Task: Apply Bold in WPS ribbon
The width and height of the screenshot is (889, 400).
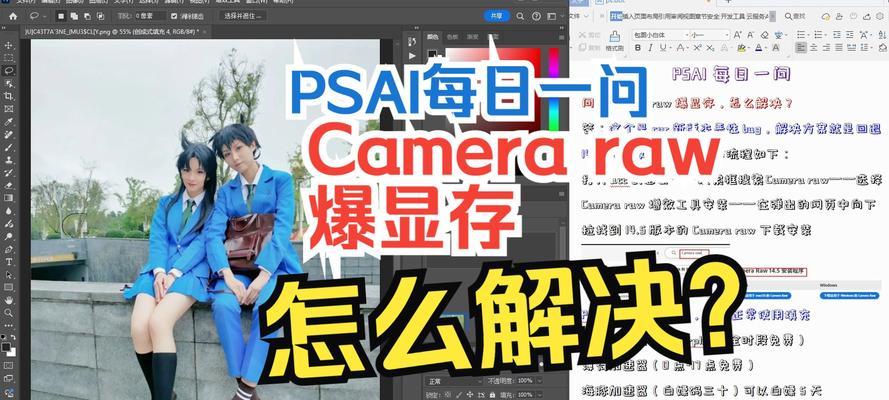Action: pos(638,48)
